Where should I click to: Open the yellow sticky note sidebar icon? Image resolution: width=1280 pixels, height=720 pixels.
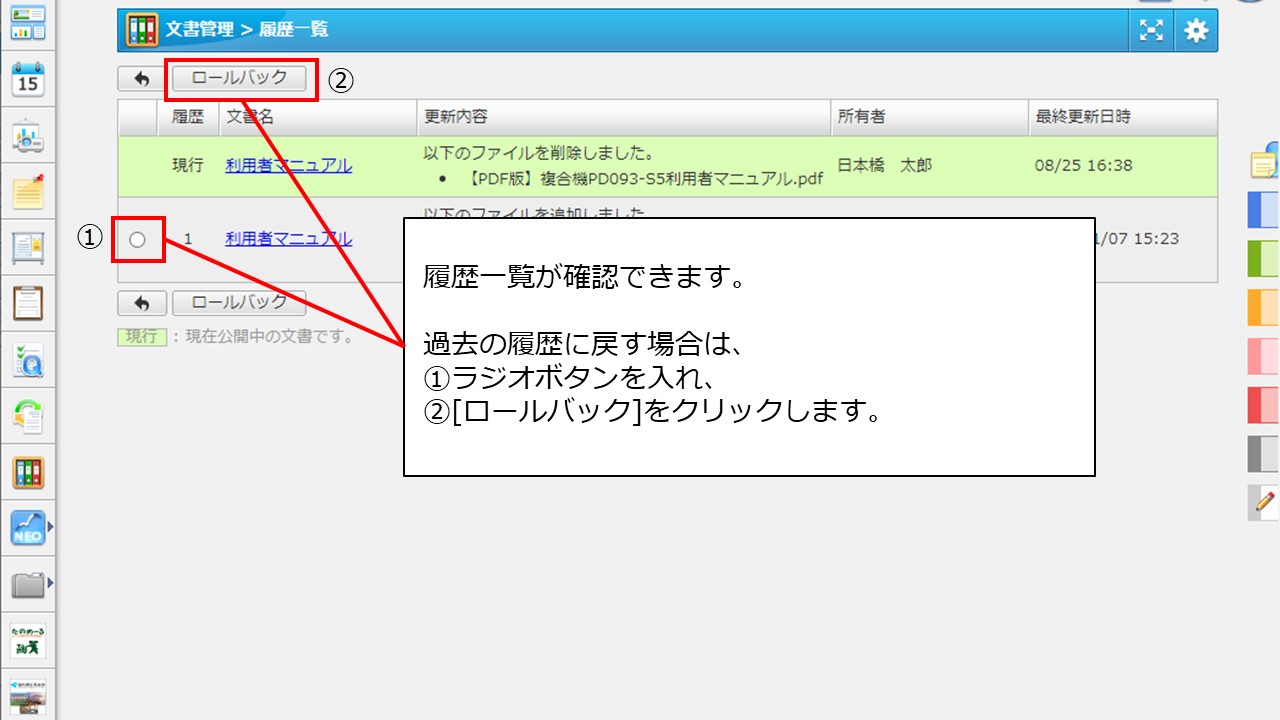click(28, 191)
